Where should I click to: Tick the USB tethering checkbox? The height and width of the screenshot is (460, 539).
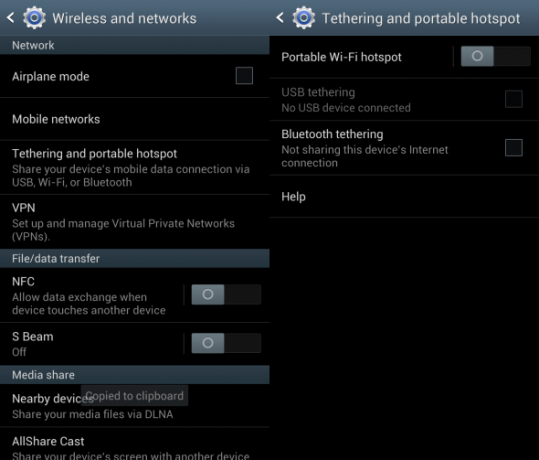coord(514,99)
